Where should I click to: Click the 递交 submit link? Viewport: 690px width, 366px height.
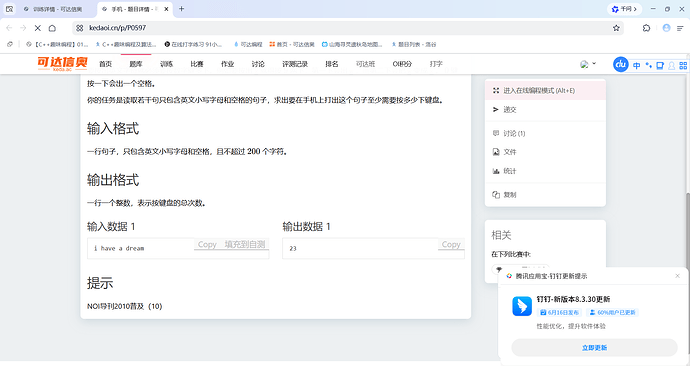pos(545,110)
